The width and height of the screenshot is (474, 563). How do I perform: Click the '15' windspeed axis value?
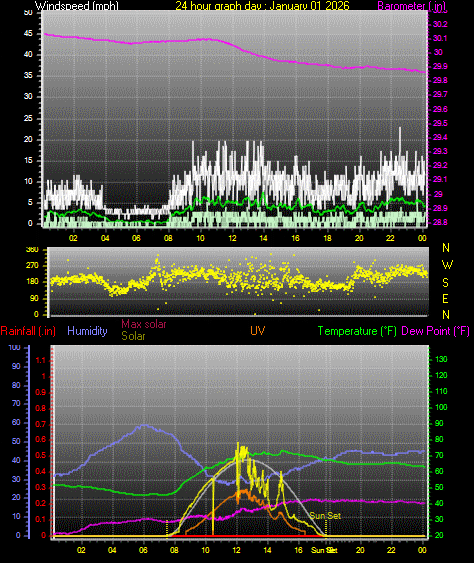(28, 160)
